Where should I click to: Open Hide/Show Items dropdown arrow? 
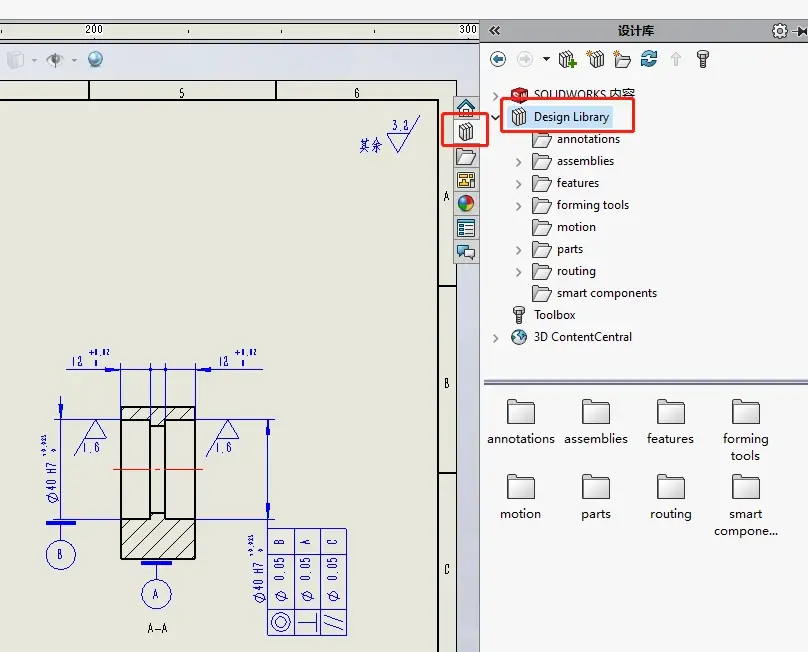pyautogui.click(x=74, y=60)
